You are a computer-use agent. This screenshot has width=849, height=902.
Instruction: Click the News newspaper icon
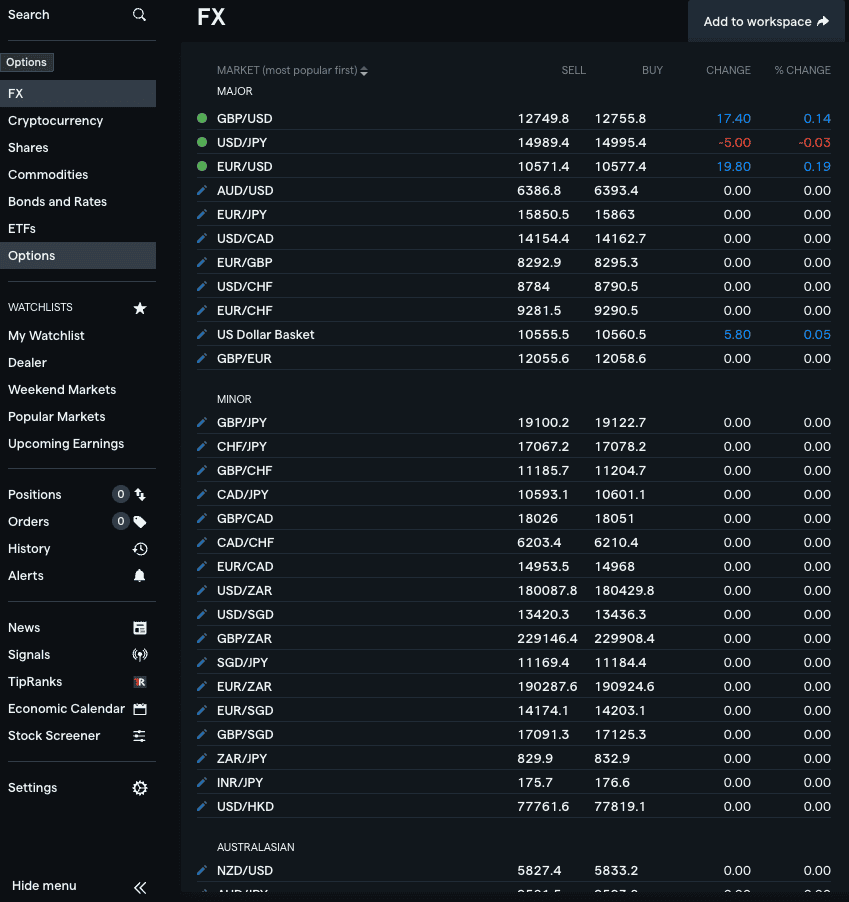140,628
